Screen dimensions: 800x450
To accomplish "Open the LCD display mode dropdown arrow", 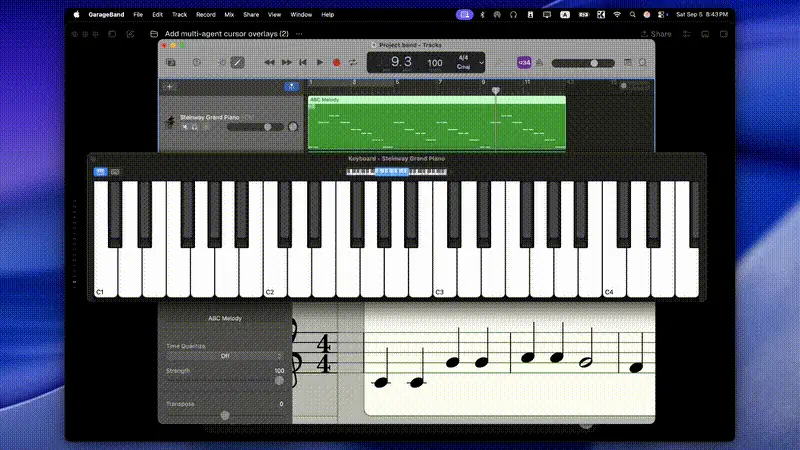I will pyautogui.click(x=481, y=63).
